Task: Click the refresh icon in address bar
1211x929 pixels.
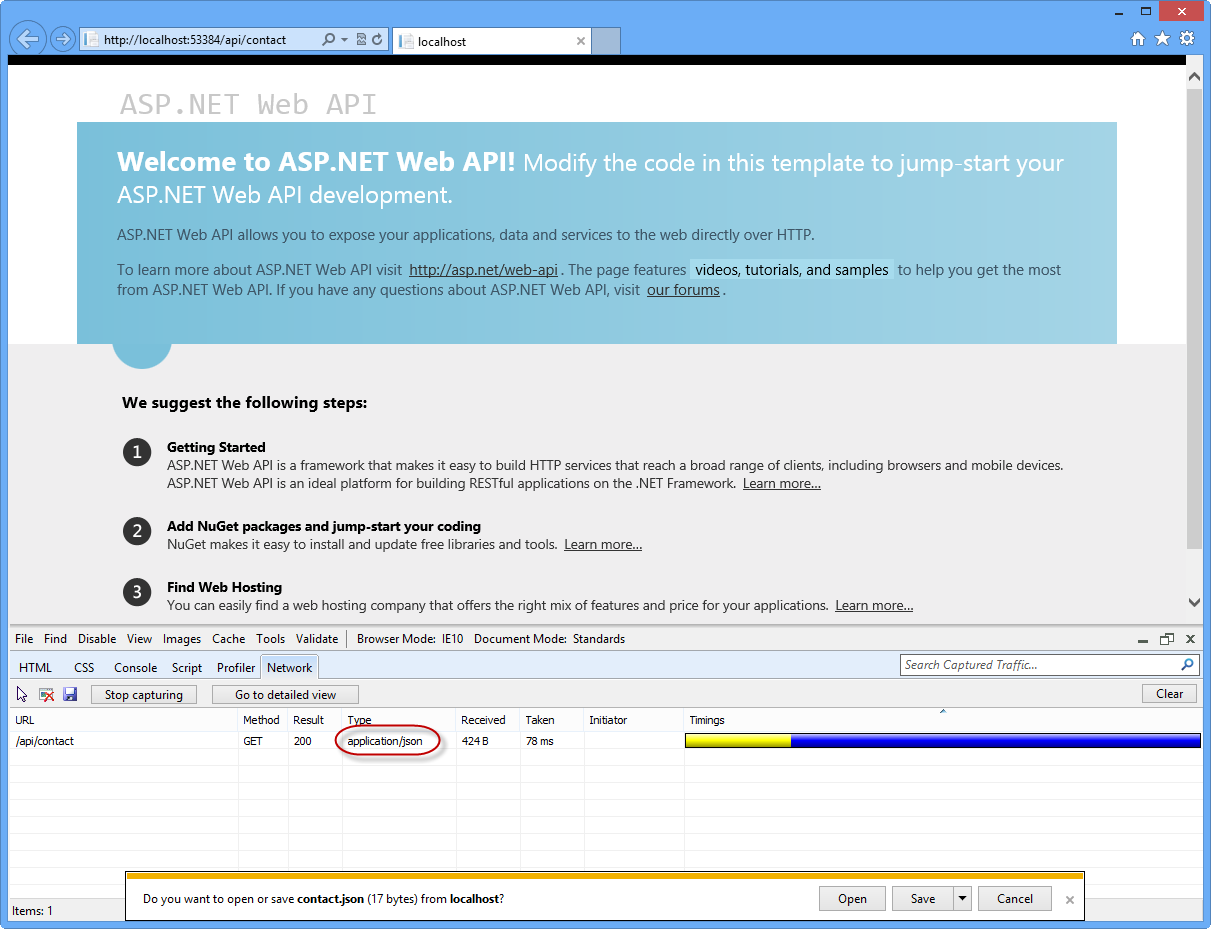Action: click(376, 38)
